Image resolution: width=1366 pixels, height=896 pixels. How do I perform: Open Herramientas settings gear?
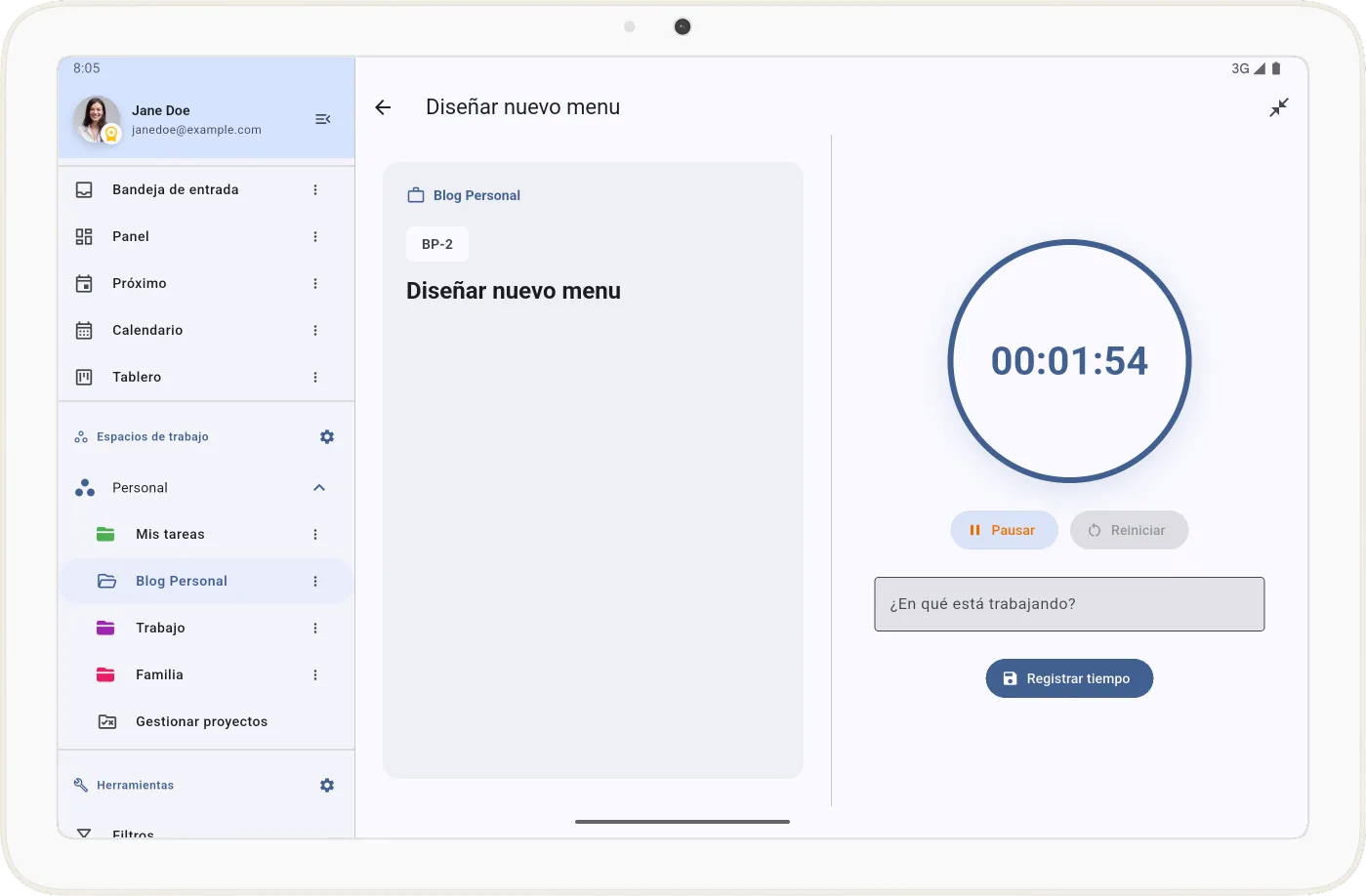(327, 785)
